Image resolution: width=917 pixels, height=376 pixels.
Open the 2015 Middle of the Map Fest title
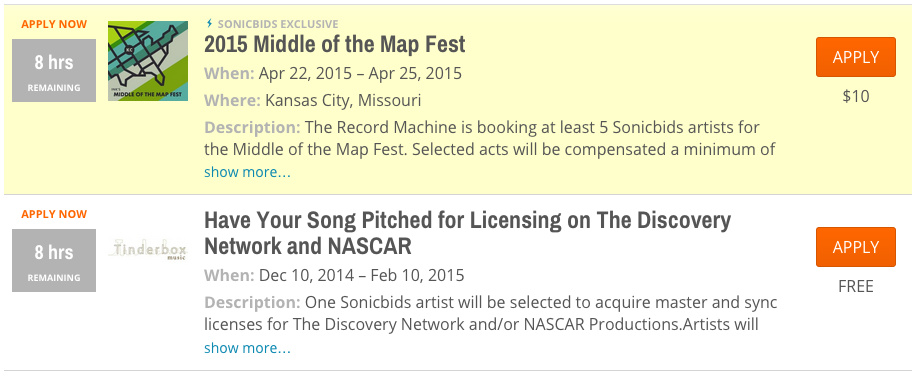click(x=335, y=44)
